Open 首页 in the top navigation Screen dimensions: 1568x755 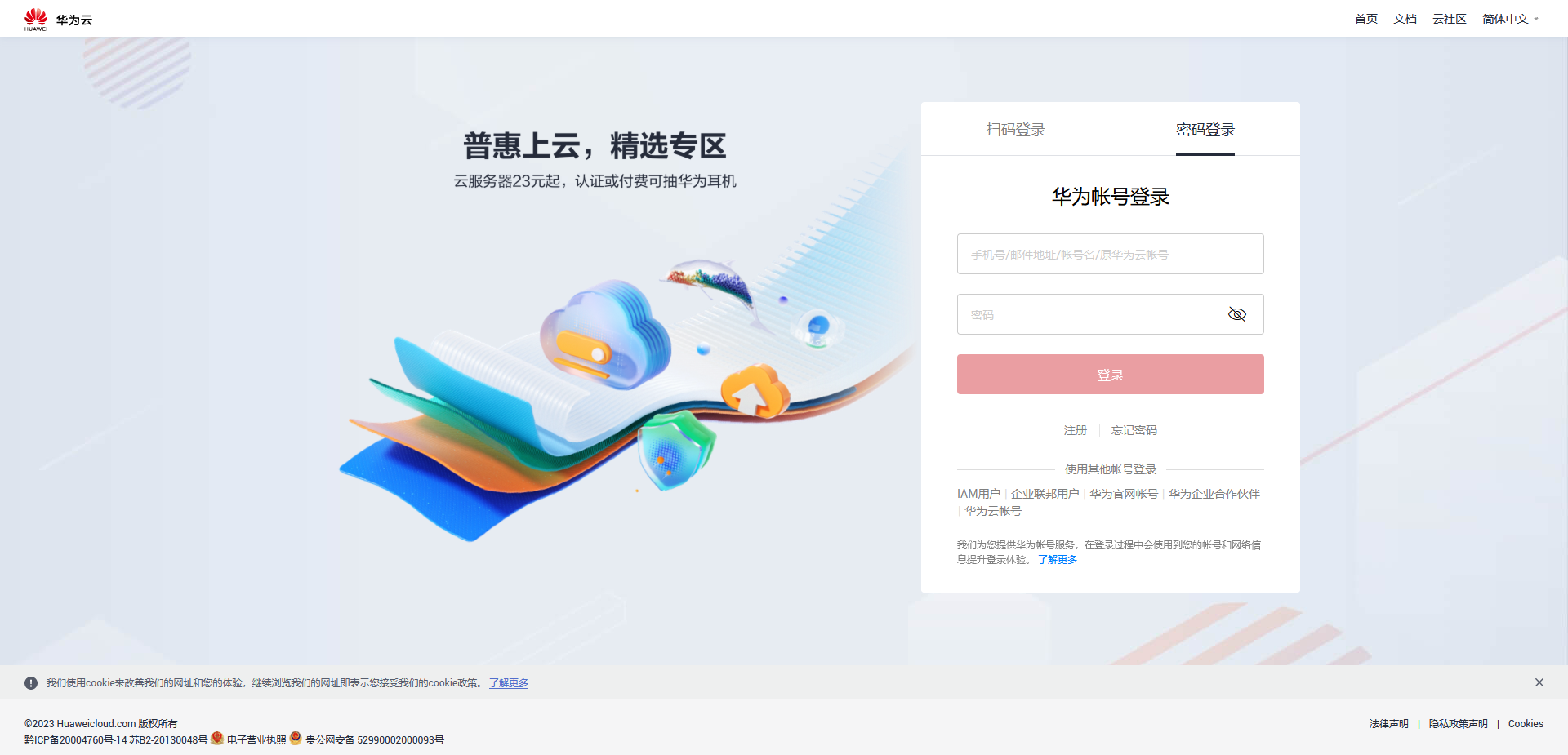tap(1366, 19)
